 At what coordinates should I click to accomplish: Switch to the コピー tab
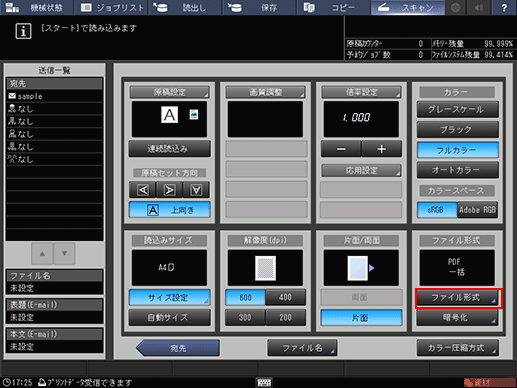coord(334,7)
